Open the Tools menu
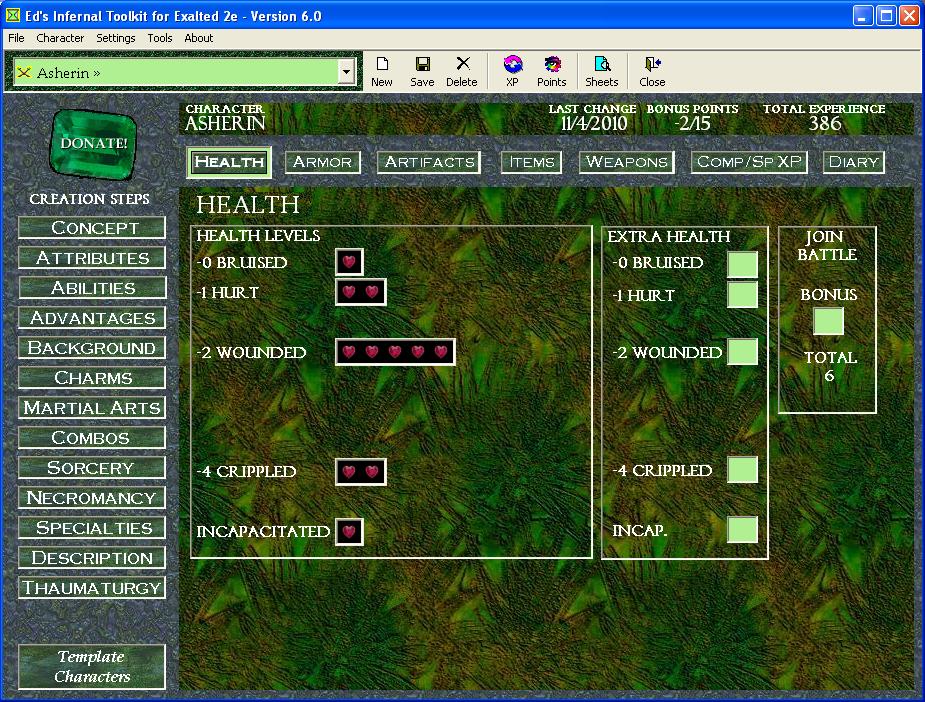 pos(160,38)
